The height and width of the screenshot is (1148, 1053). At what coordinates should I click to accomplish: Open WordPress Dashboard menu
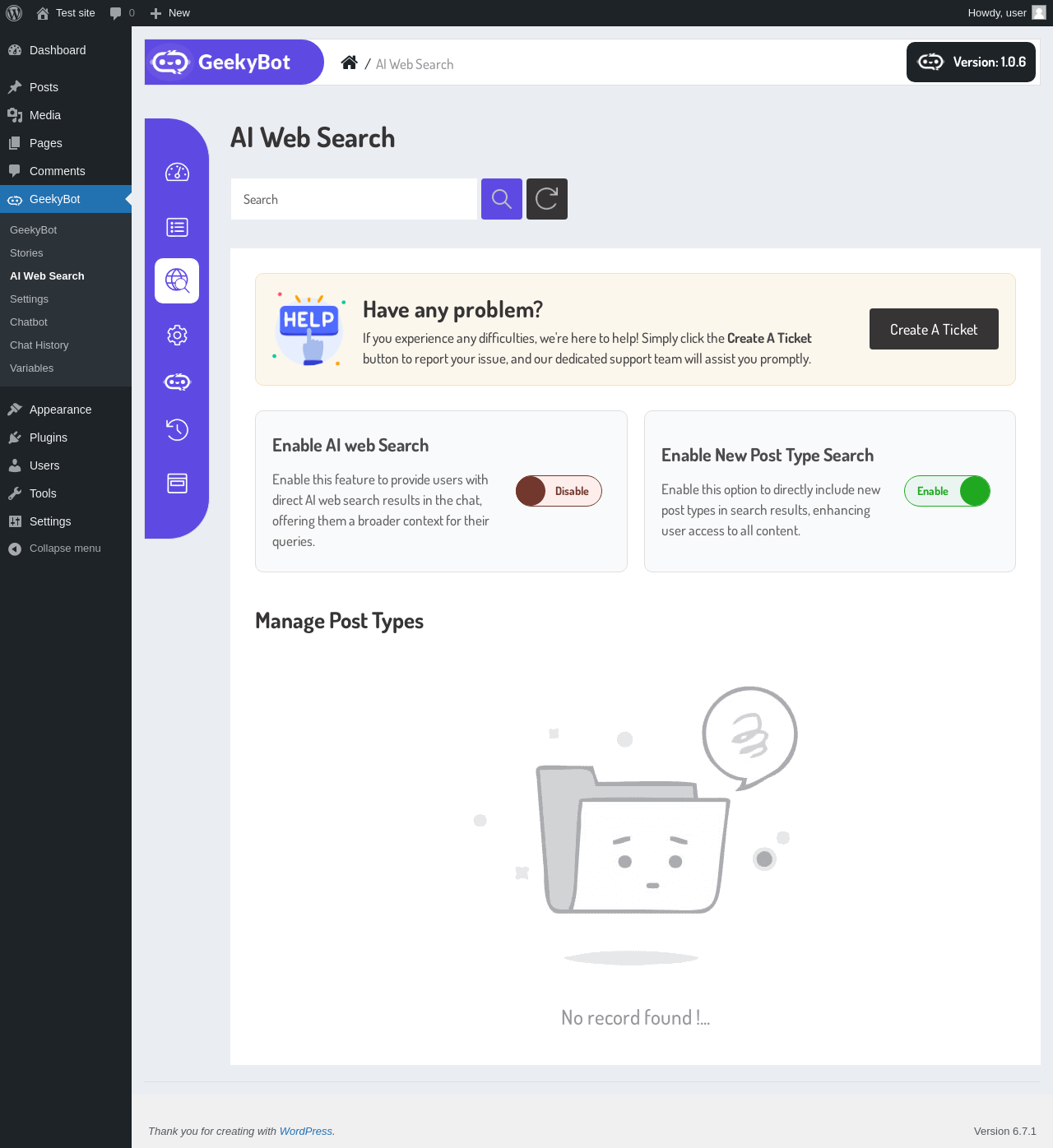66,50
